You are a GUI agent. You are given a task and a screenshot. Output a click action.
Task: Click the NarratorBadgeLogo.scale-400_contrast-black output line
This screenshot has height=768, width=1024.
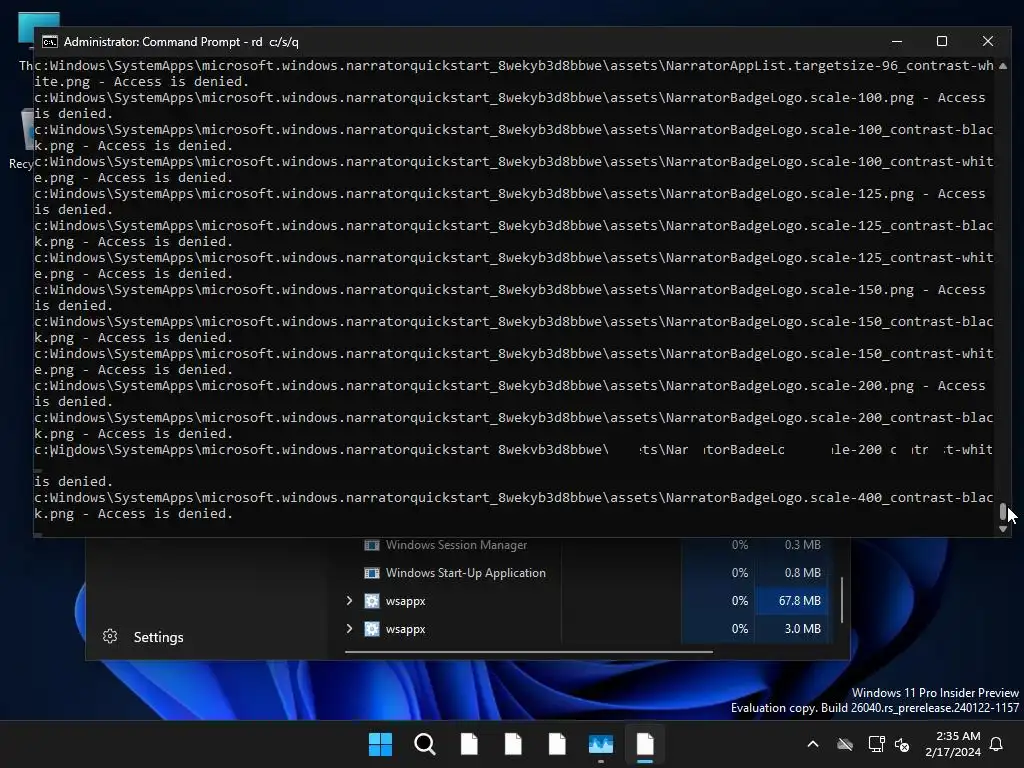point(514,505)
